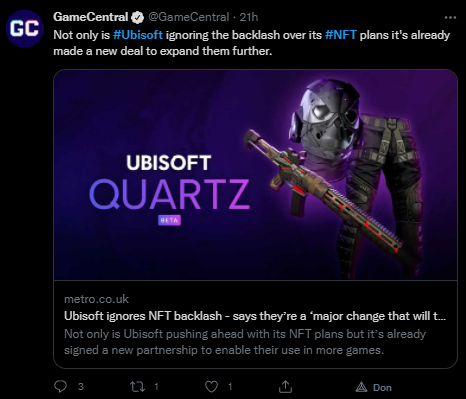
Task: Open the share tweet icon
Action: pyautogui.click(x=285, y=387)
